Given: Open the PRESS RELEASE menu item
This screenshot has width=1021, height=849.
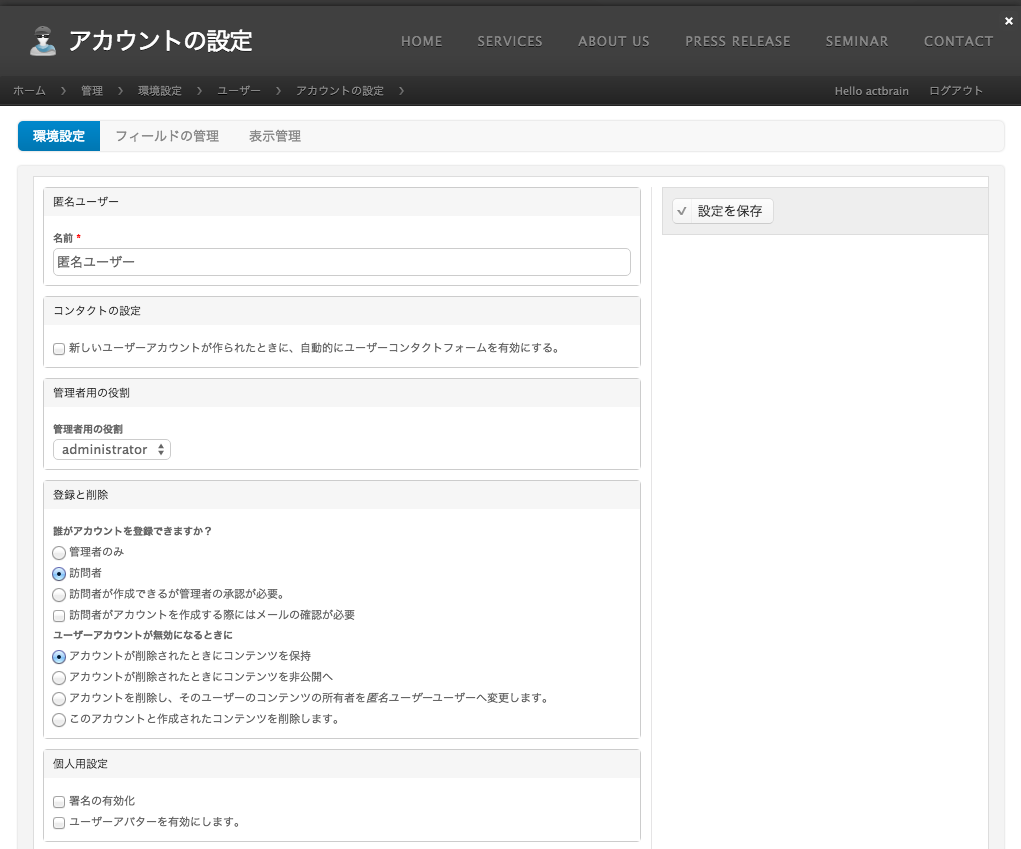Looking at the screenshot, I should (737, 41).
